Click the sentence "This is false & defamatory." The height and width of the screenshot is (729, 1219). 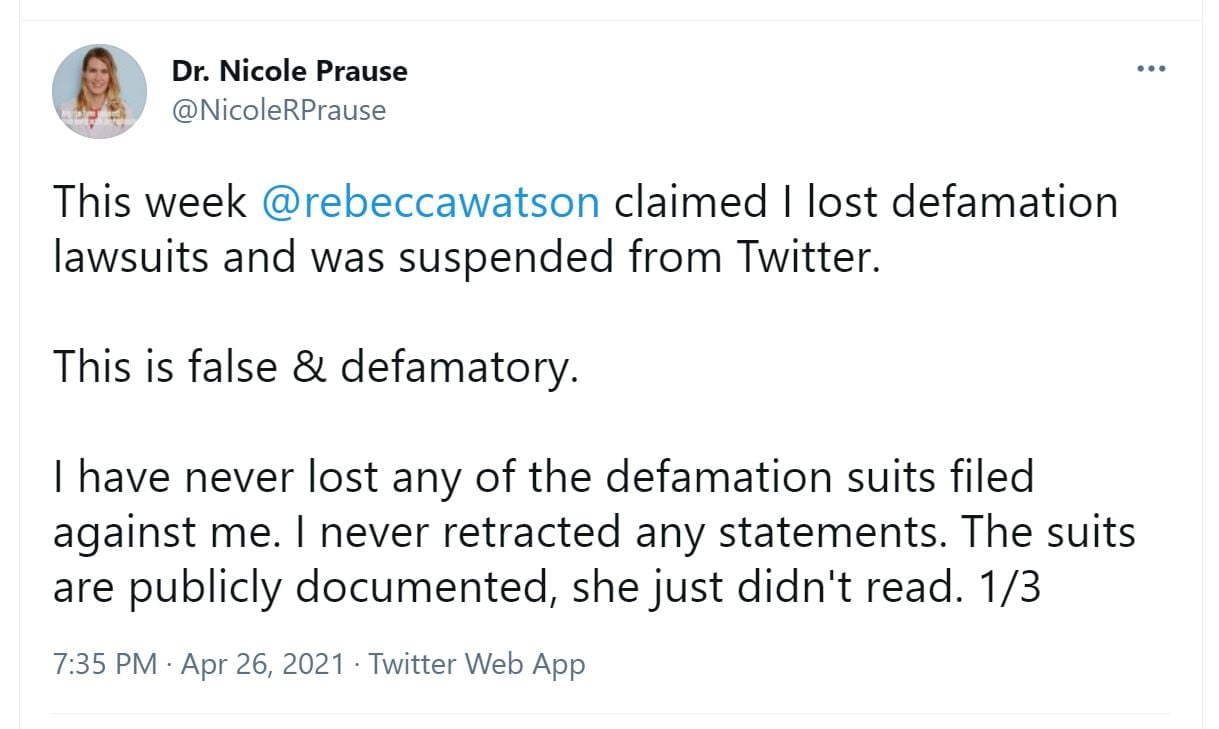click(x=316, y=367)
